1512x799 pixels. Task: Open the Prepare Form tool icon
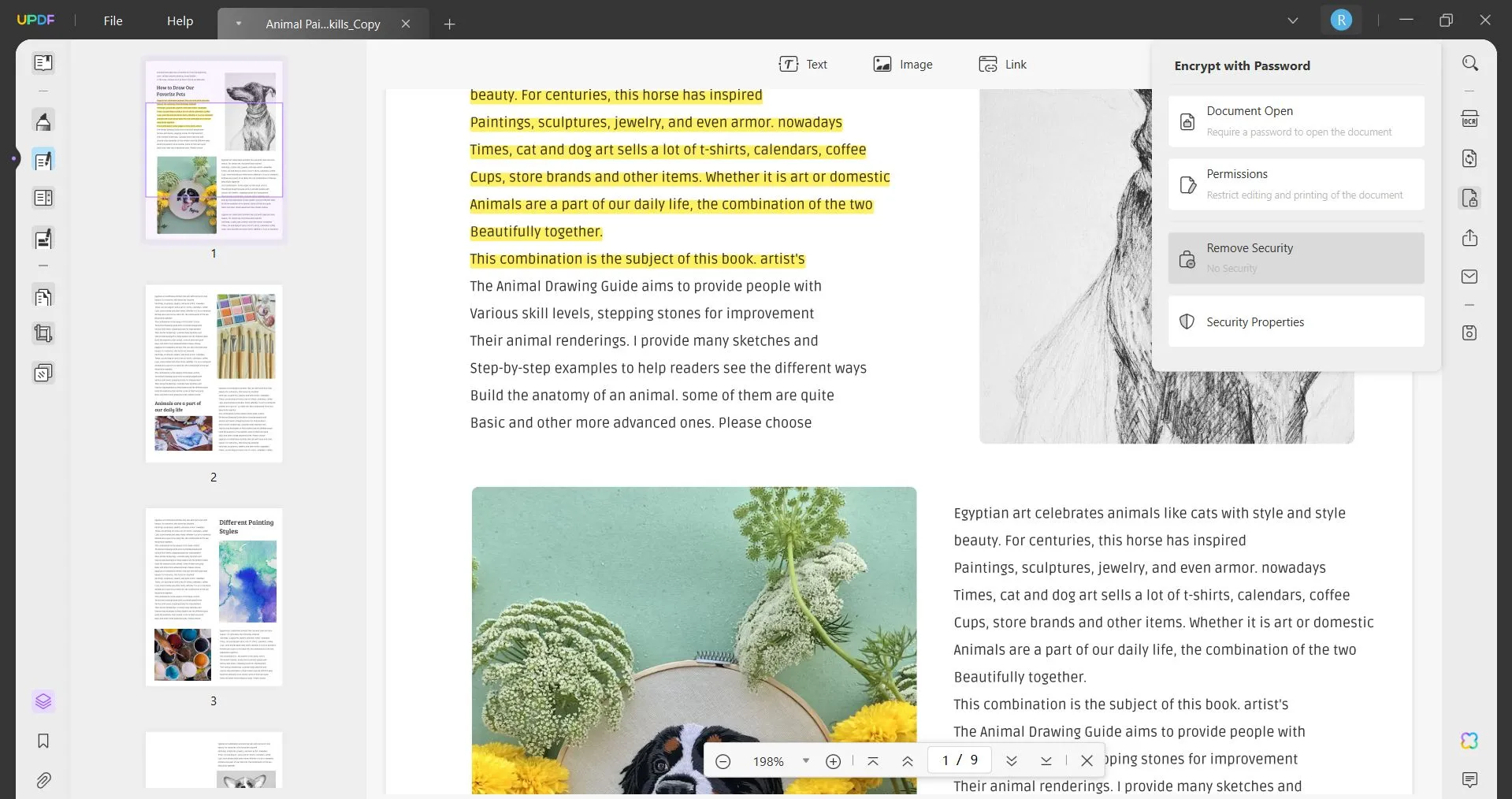tap(43, 198)
